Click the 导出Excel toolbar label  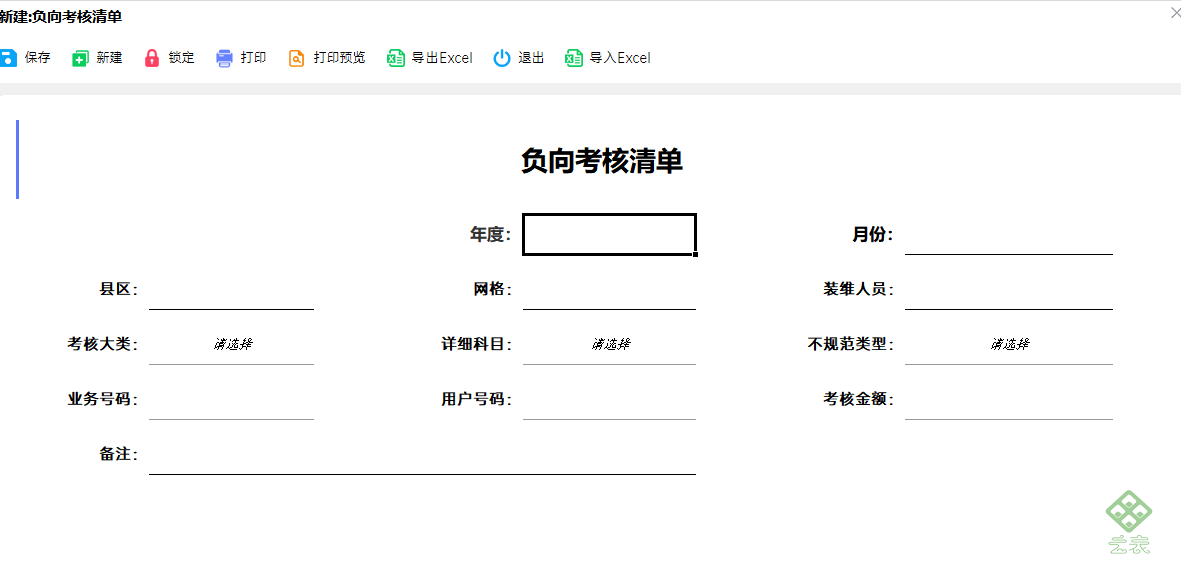click(442, 58)
